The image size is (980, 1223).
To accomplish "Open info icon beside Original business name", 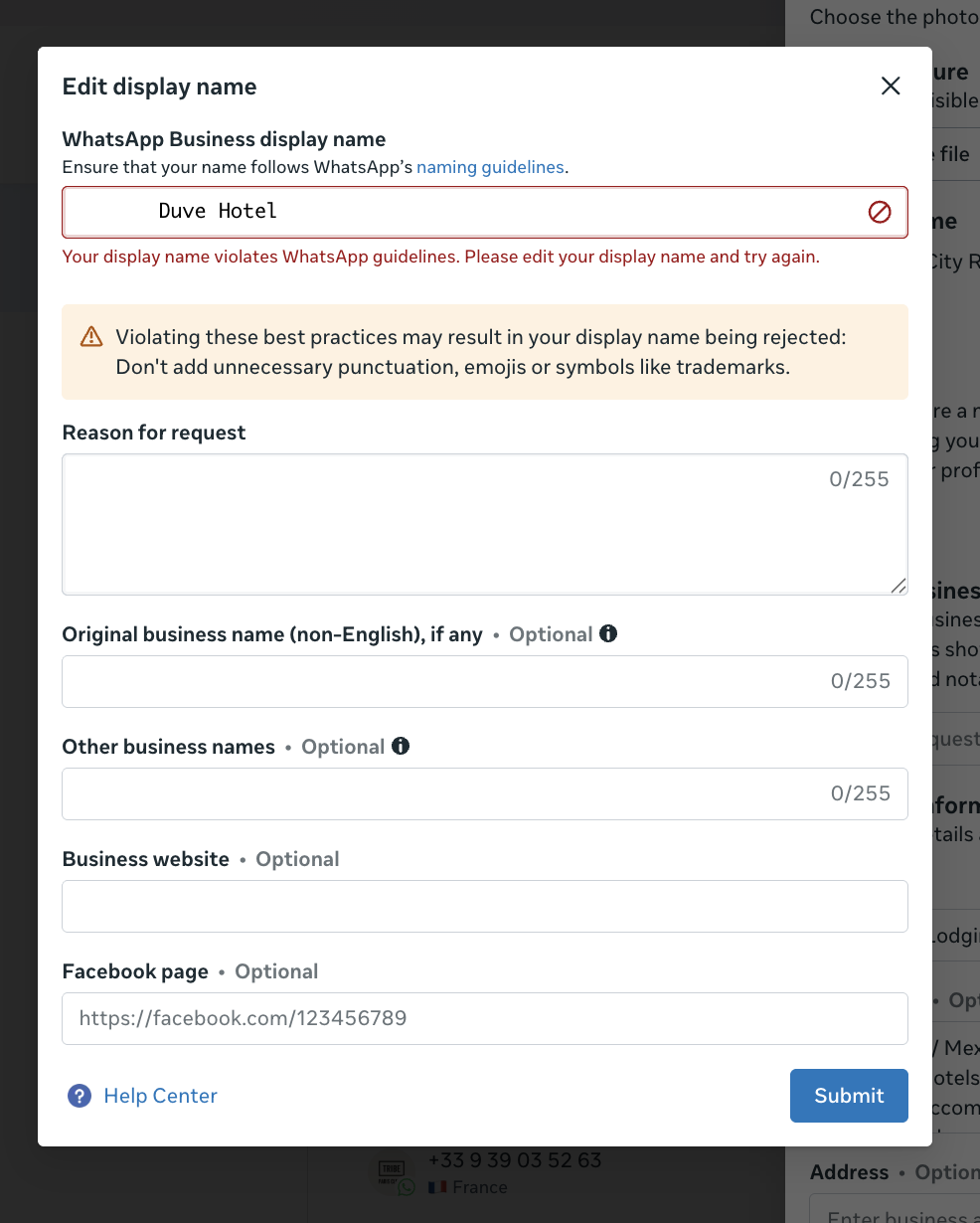I will [608, 633].
